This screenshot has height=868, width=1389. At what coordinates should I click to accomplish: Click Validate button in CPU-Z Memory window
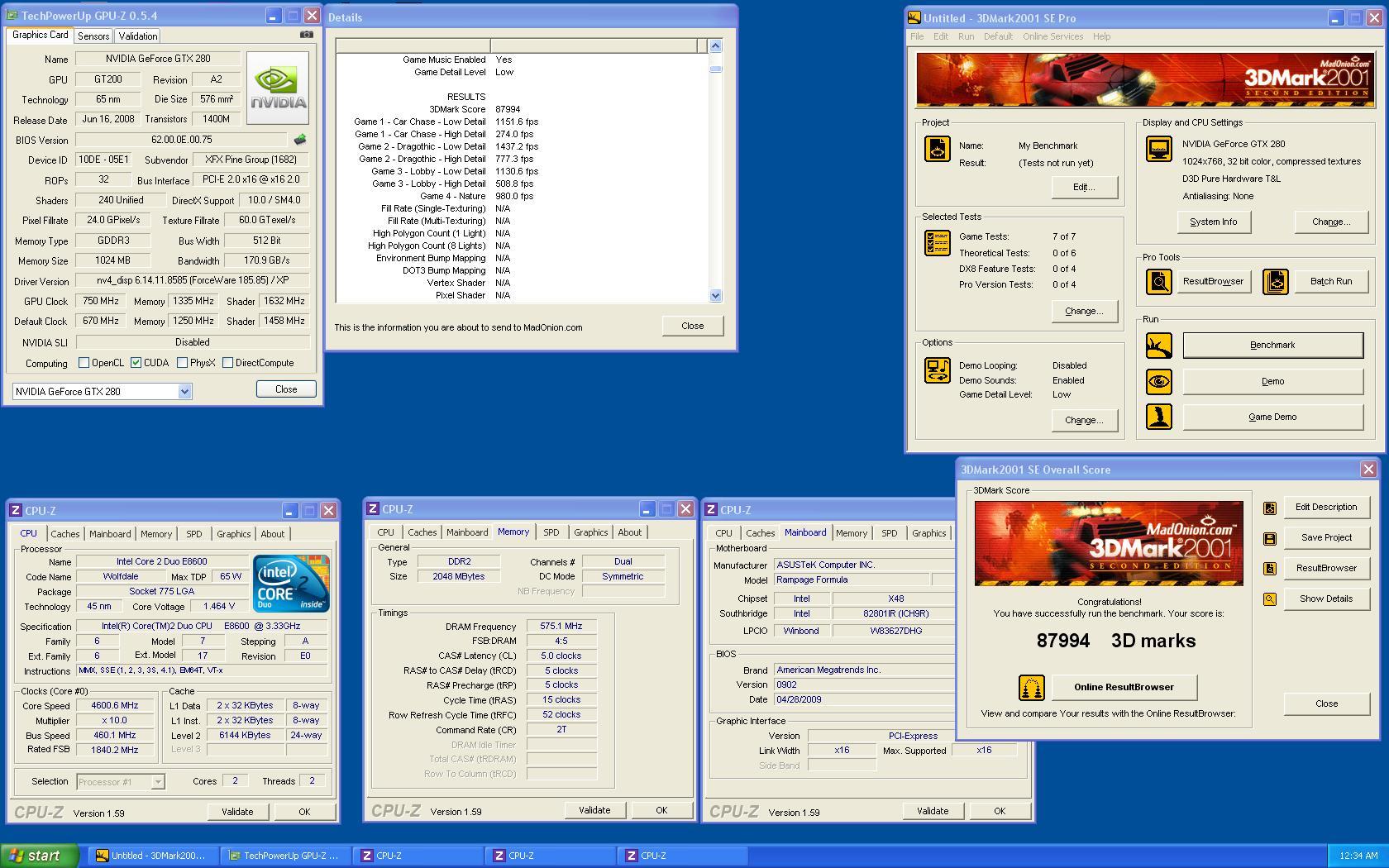point(594,810)
